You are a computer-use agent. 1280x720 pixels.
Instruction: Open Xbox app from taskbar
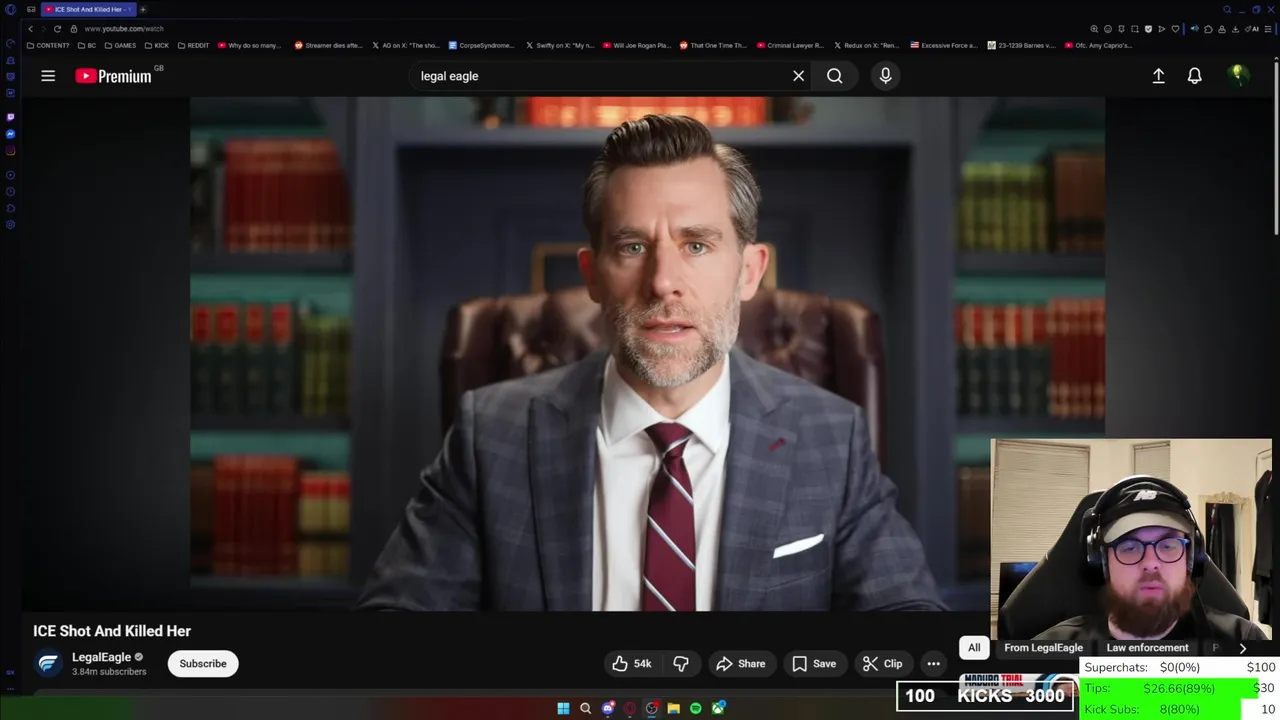click(718, 708)
